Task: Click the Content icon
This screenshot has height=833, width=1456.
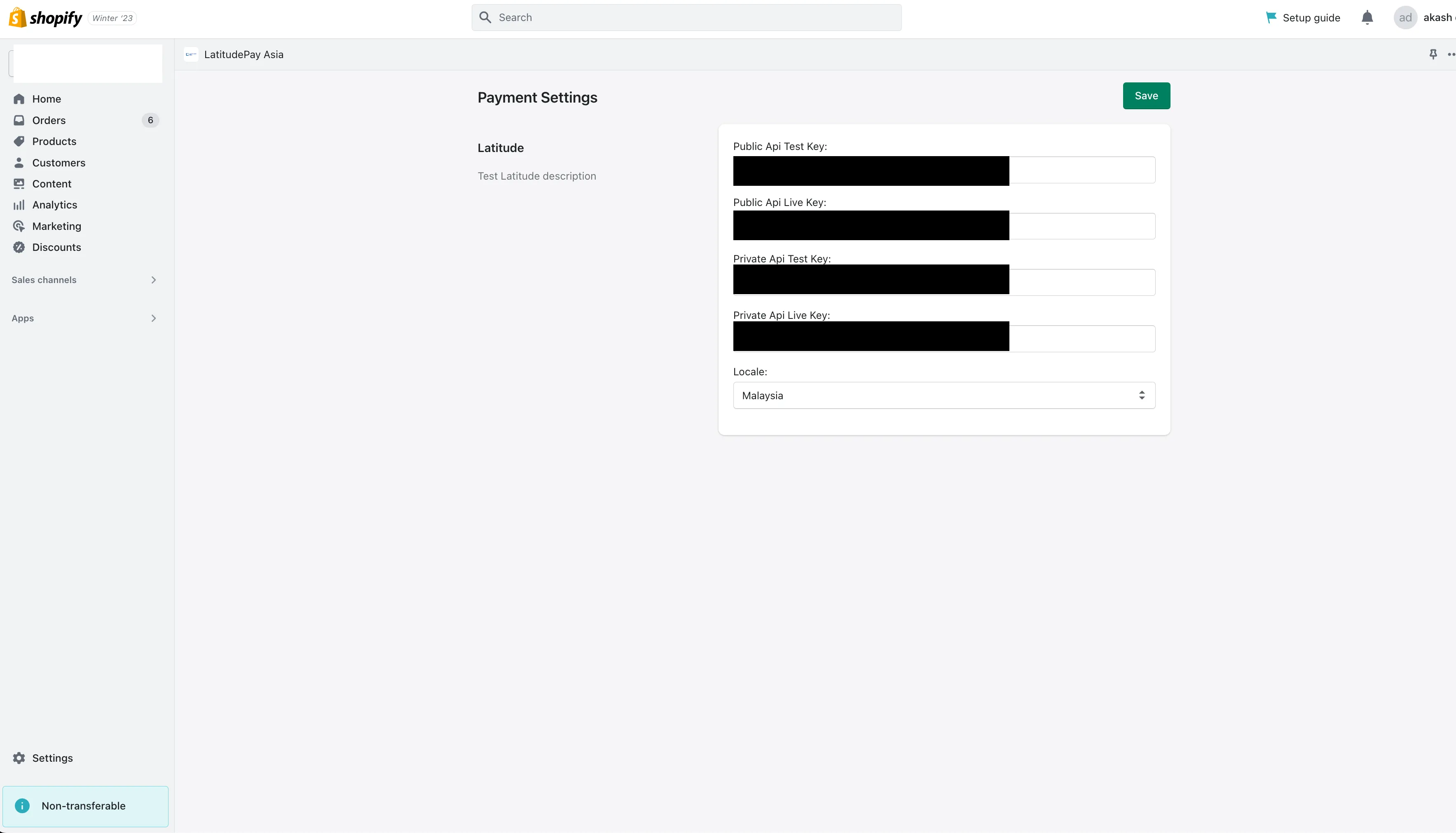Action: coord(19,184)
